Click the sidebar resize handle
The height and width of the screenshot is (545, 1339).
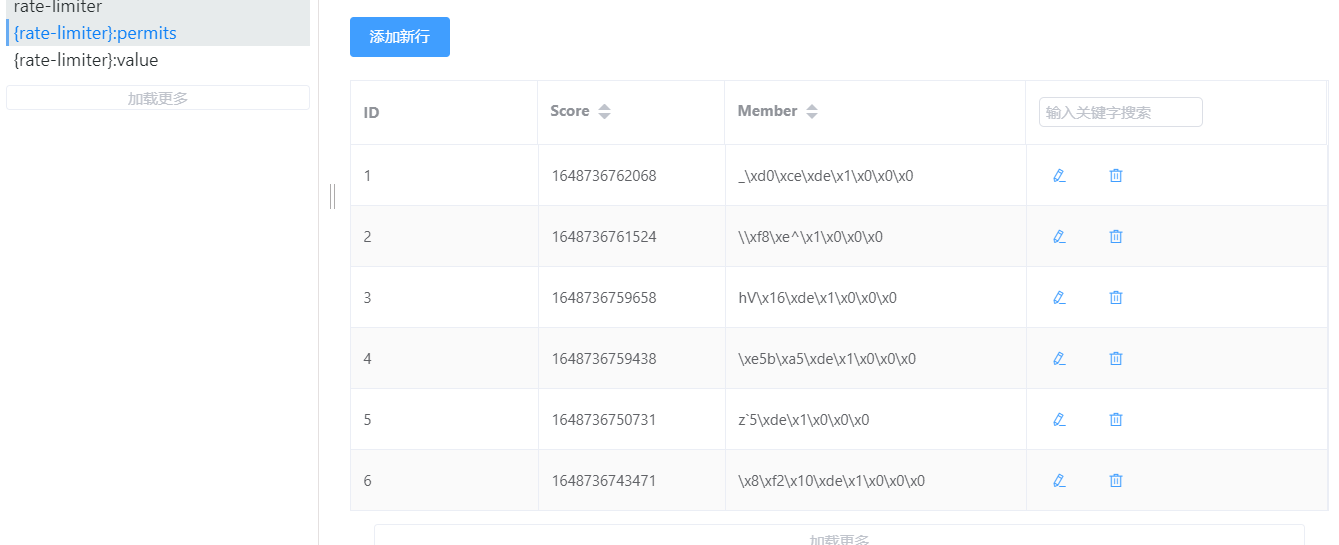point(332,197)
